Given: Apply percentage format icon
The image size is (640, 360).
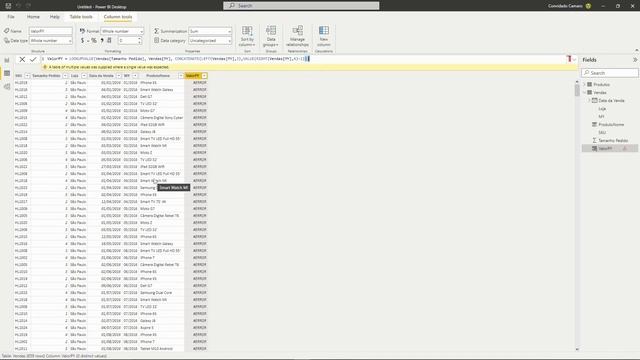Looking at the screenshot, I should click(x=94, y=40).
